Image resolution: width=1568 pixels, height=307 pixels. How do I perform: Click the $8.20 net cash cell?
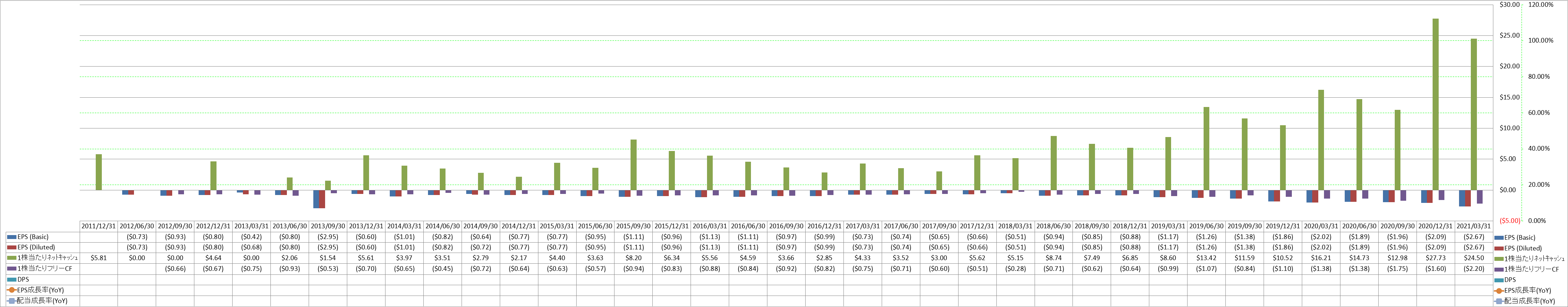coord(633,258)
